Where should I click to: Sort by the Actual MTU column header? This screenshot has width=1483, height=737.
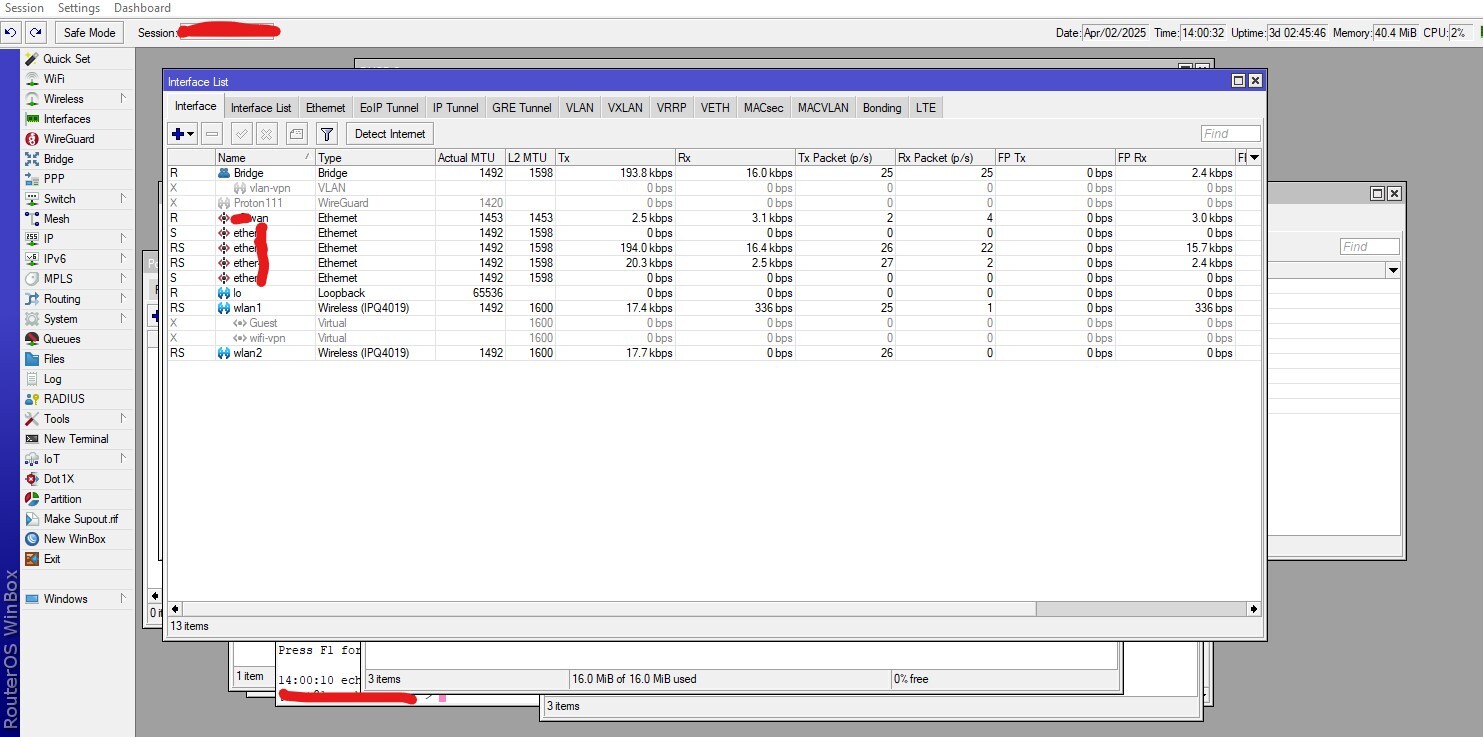(x=470, y=158)
